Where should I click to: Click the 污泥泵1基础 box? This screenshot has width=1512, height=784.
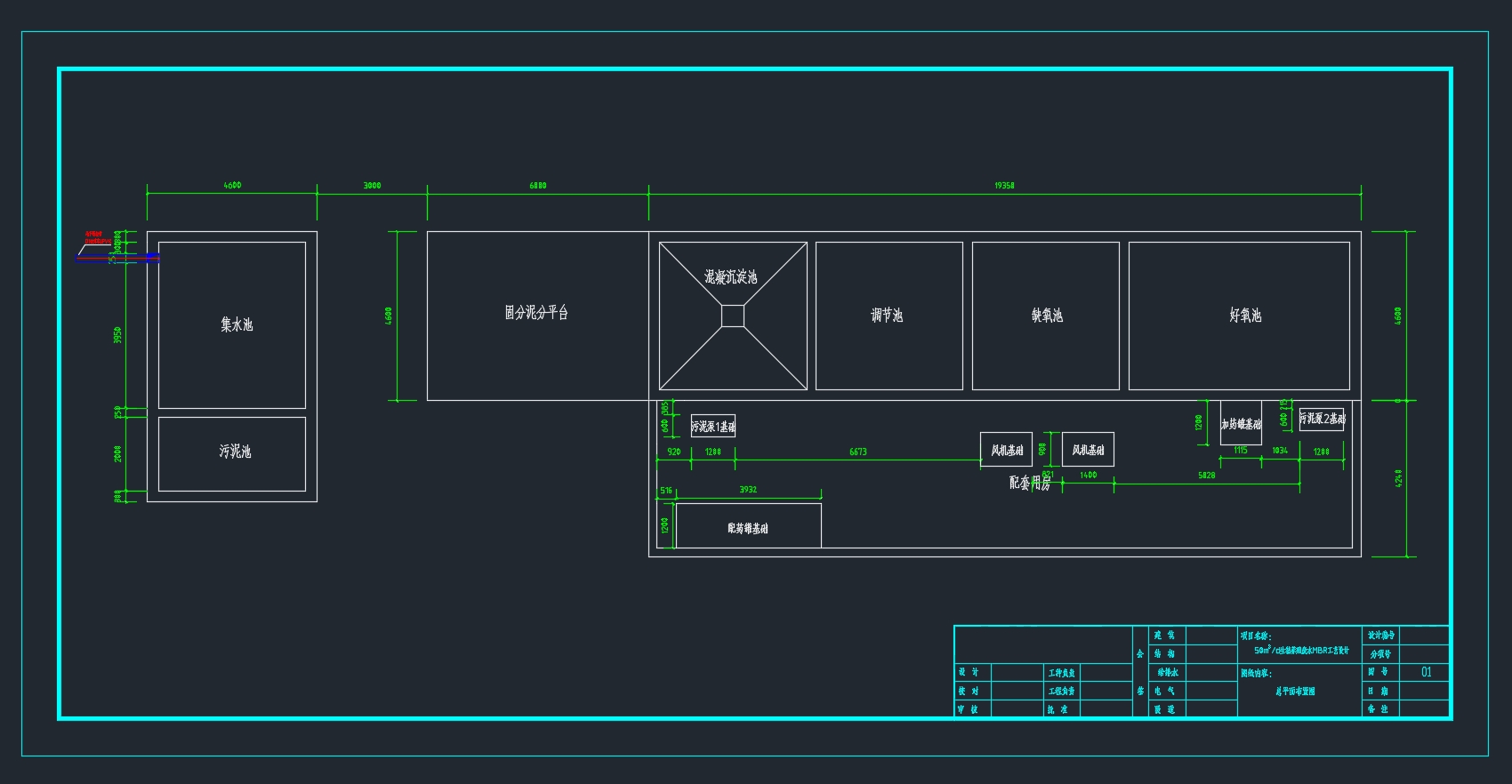(x=713, y=427)
